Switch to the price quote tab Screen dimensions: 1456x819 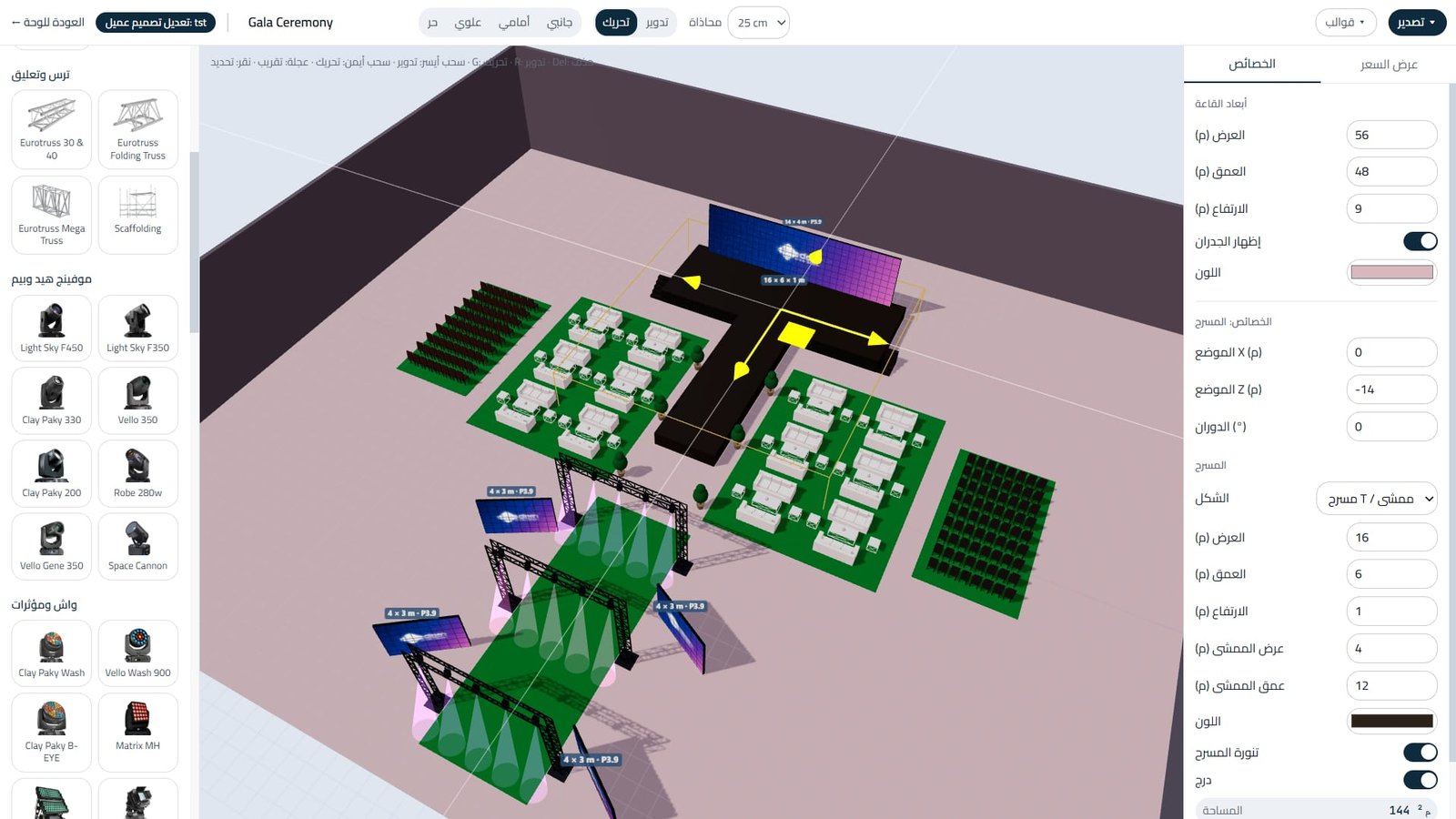coord(1389,65)
